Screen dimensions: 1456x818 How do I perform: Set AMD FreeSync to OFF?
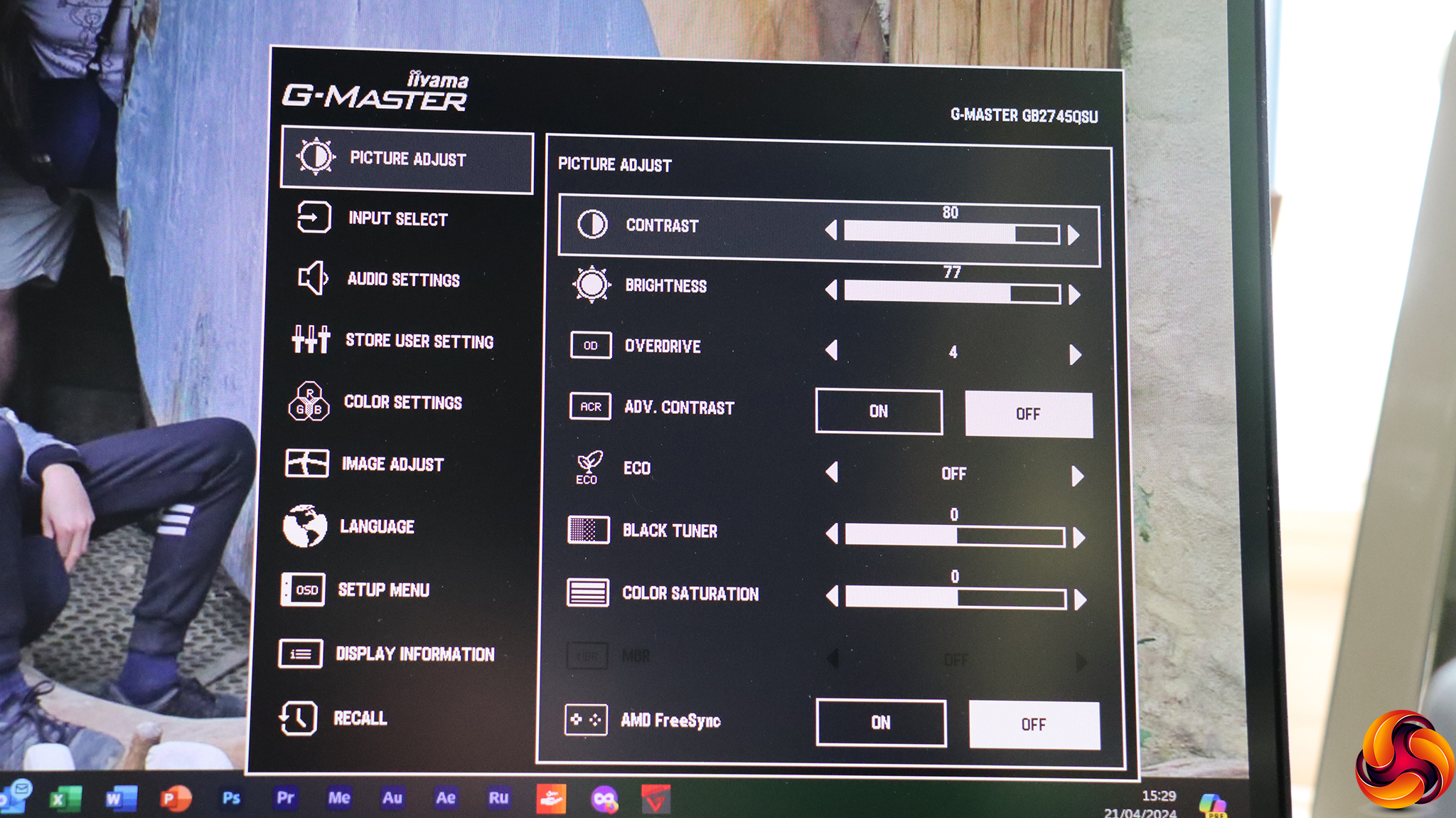pos(1034,724)
